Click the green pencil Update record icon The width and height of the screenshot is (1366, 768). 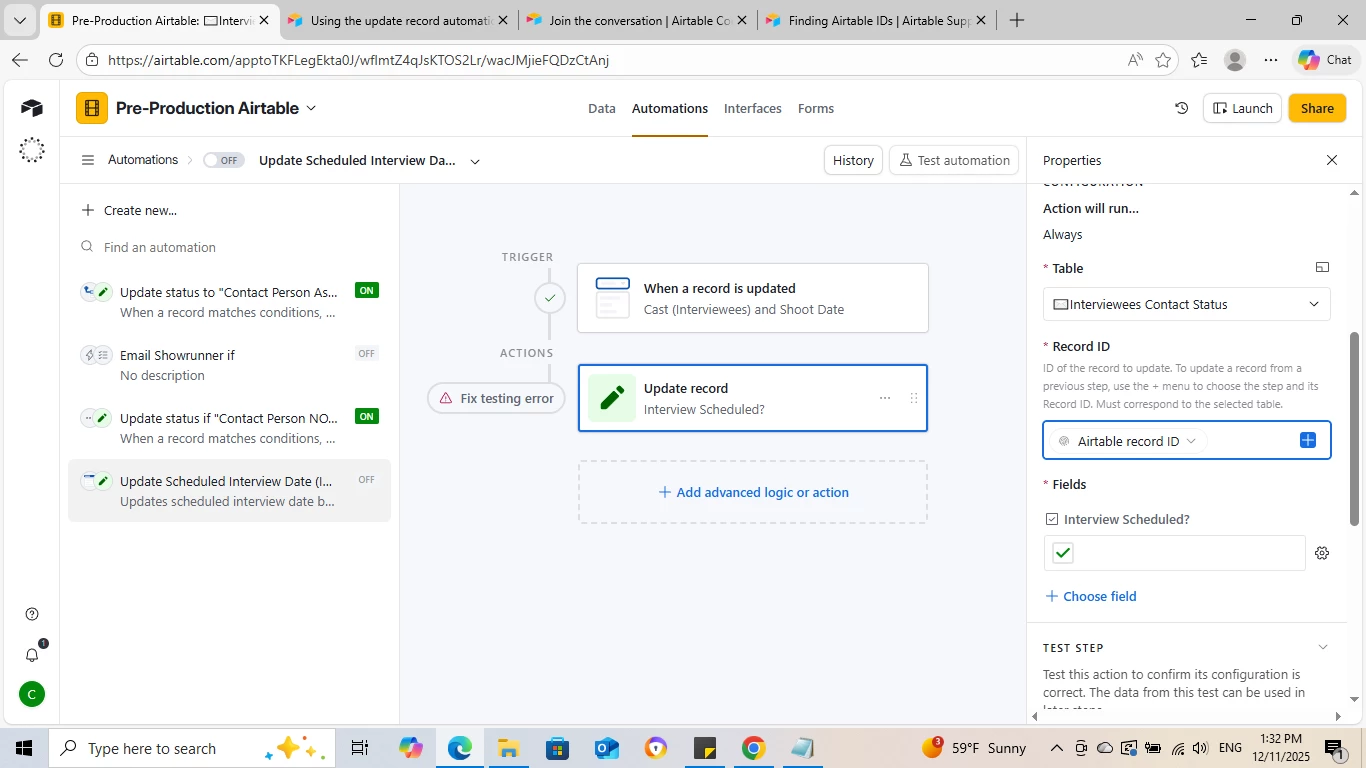point(612,398)
